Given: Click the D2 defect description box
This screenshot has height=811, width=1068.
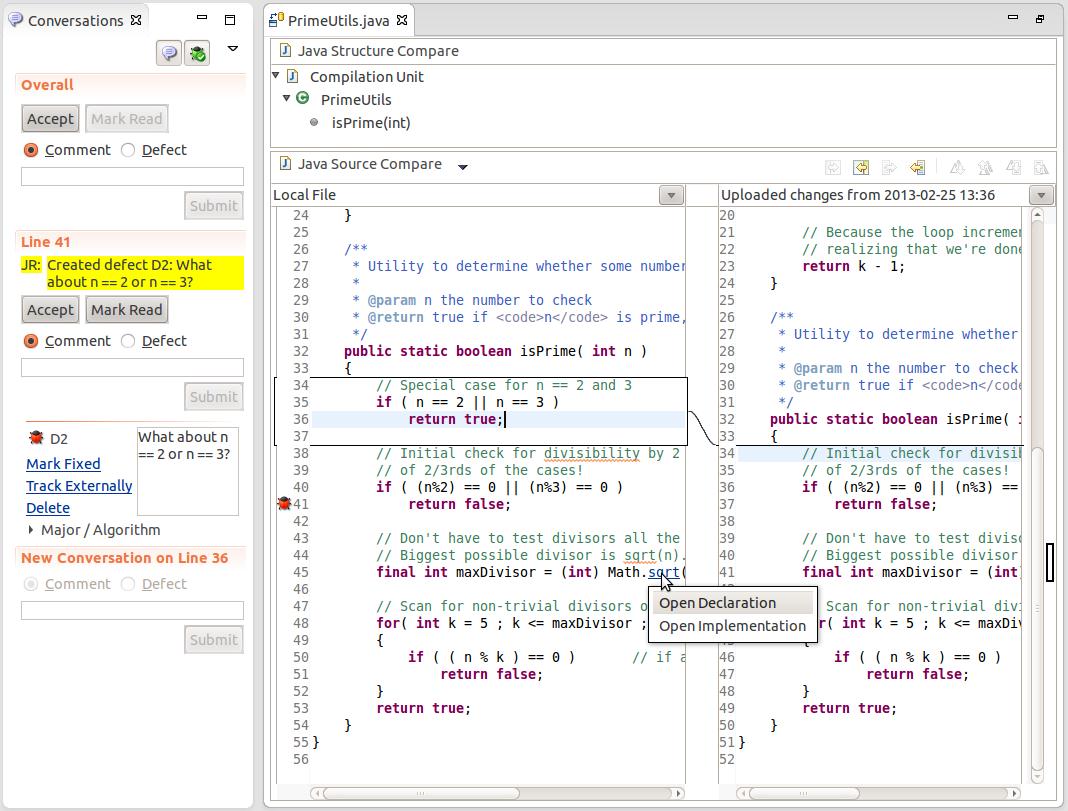Looking at the screenshot, I should click(x=188, y=471).
